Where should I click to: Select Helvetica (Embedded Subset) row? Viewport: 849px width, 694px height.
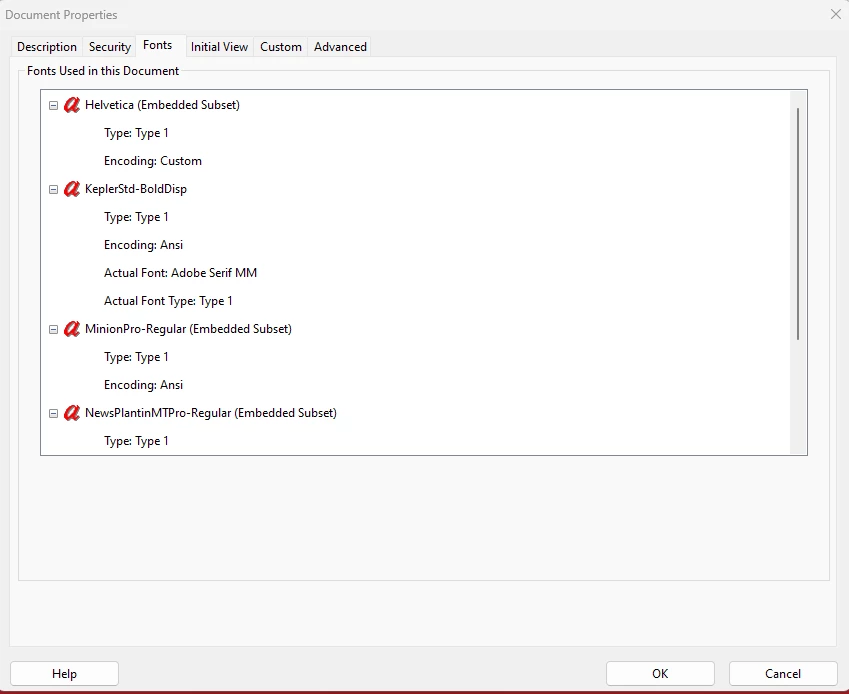pyautogui.click(x=162, y=105)
